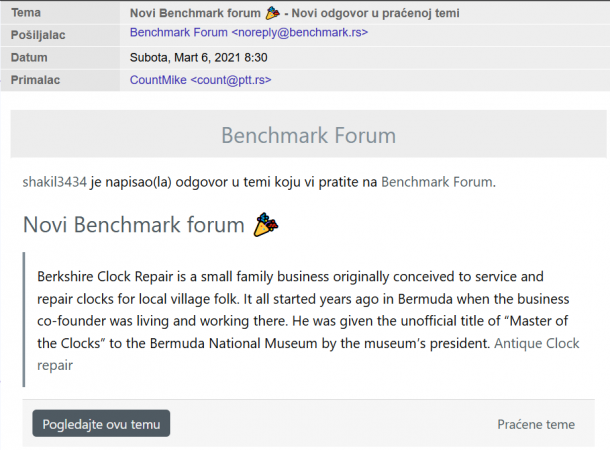Viewport: 610px width, 450px height.
Task: Click text je napisao(la) odgovor u temi
Action: 180,182
